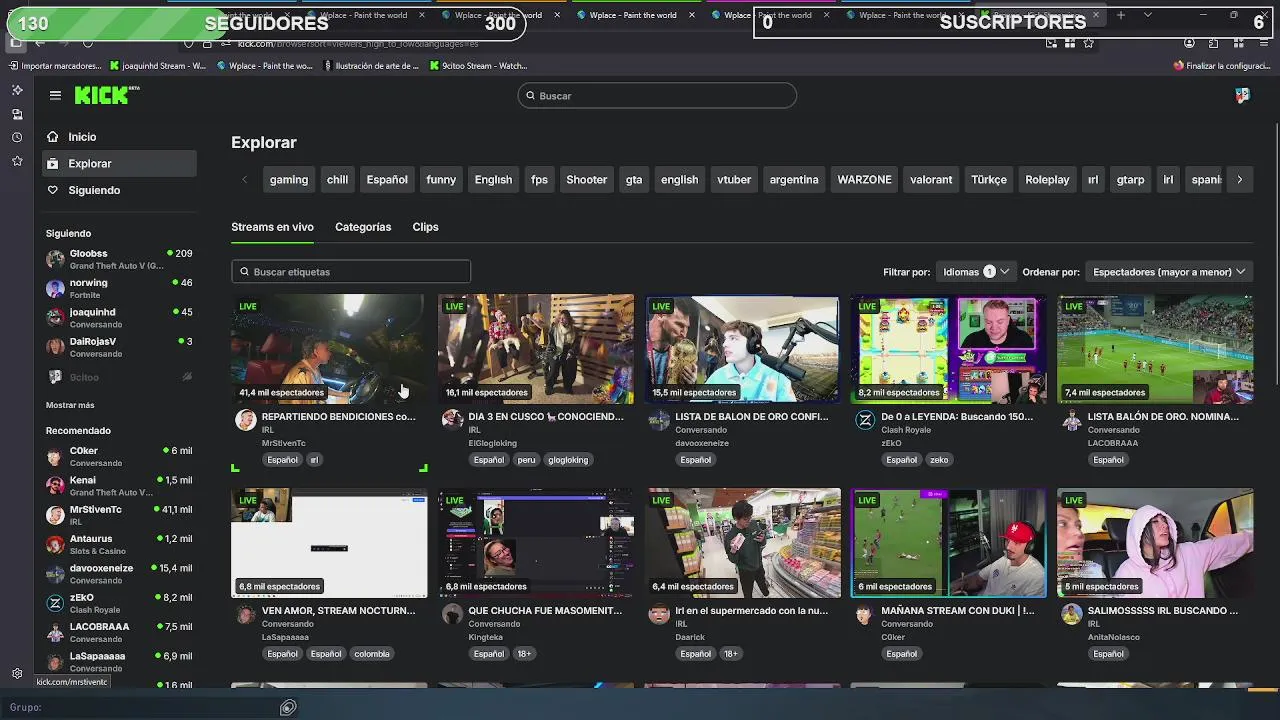Click the Kick logo

(x=106, y=95)
